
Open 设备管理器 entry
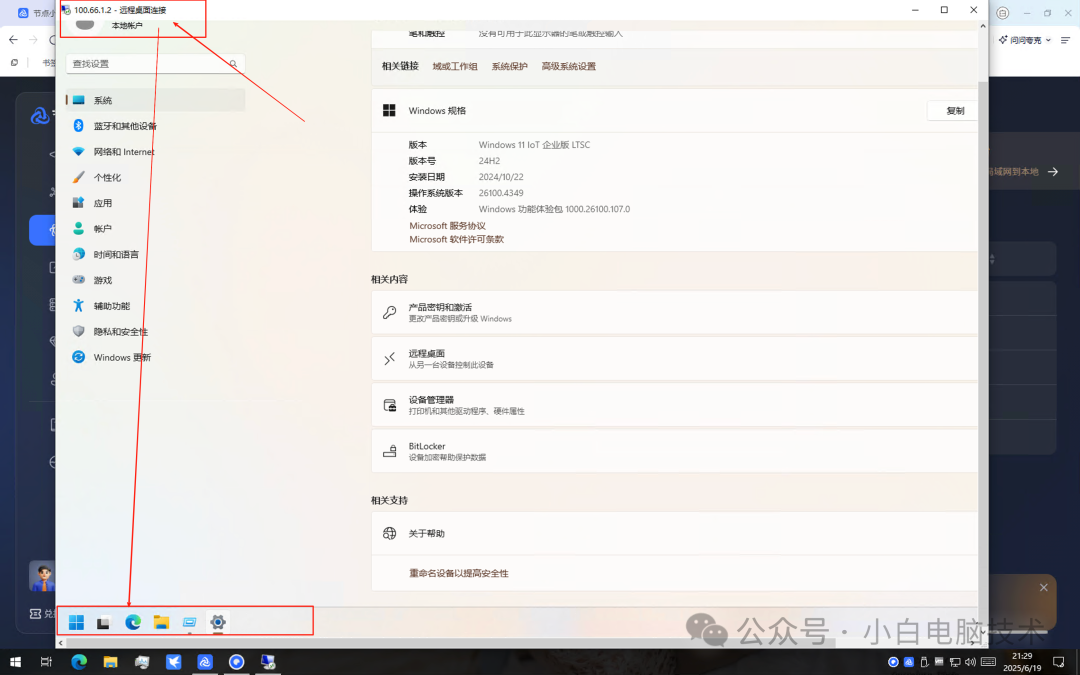tap(674, 405)
